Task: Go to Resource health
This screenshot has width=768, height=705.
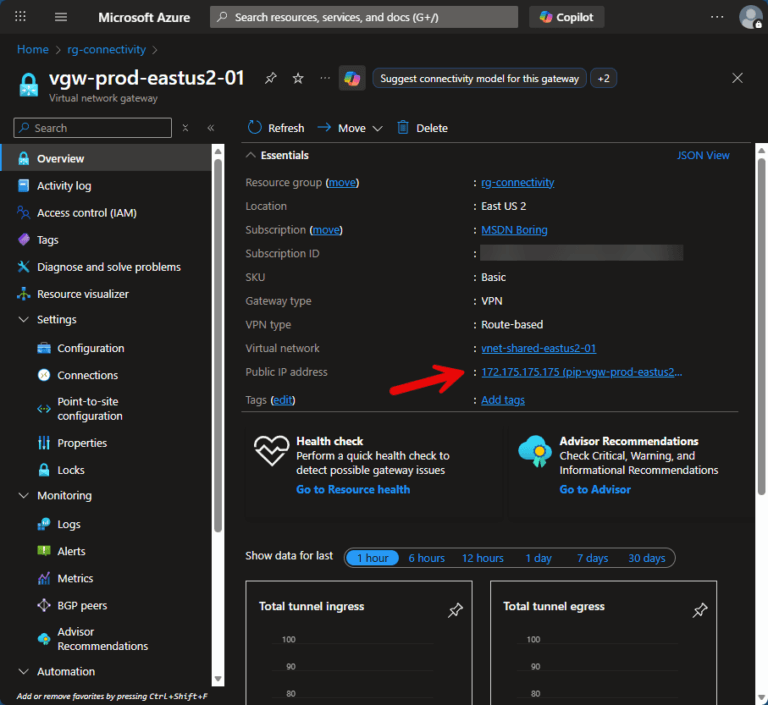Action: pos(353,489)
